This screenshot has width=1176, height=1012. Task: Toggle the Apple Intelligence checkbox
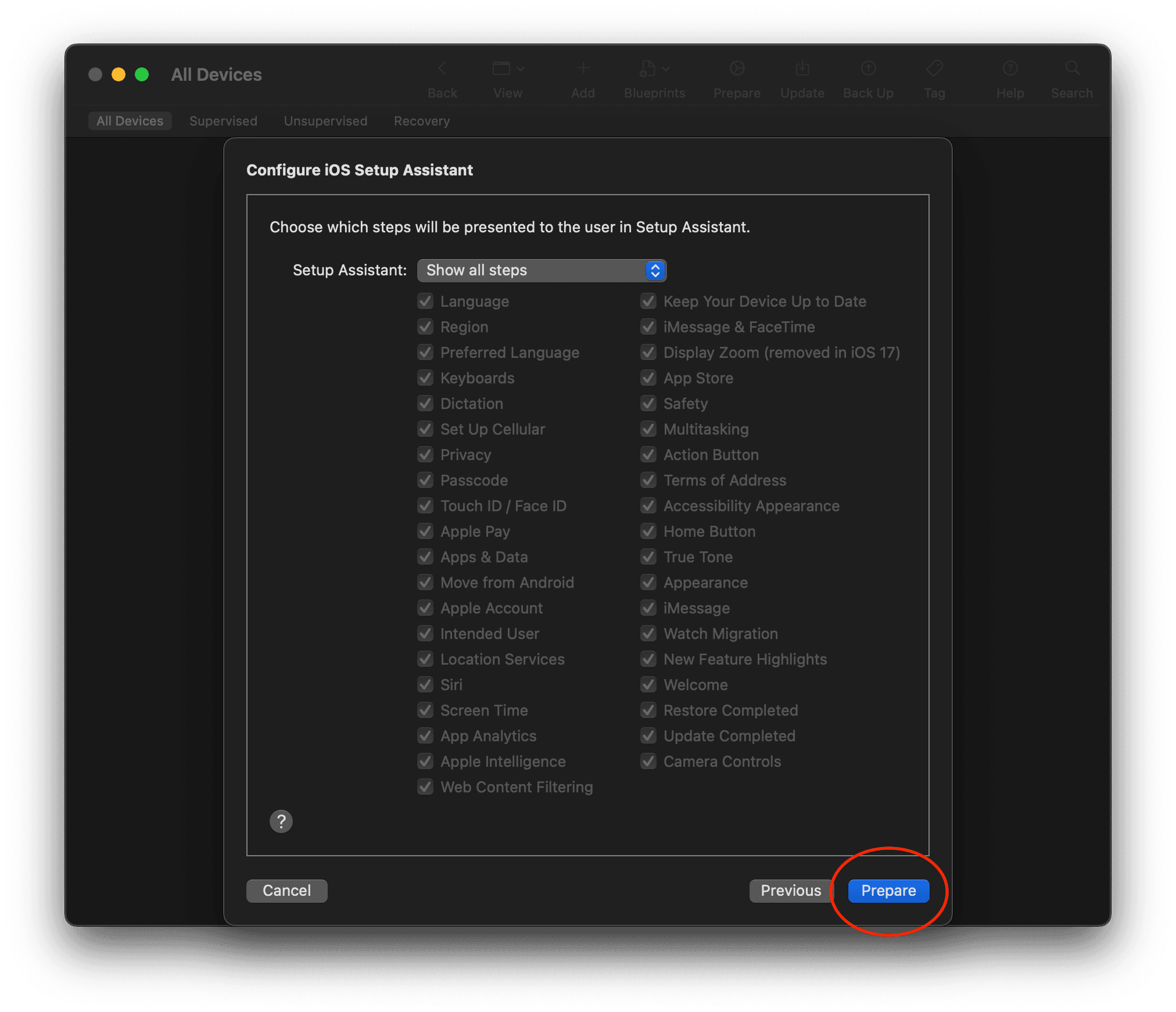pyautogui.click(x=425, y=762)
